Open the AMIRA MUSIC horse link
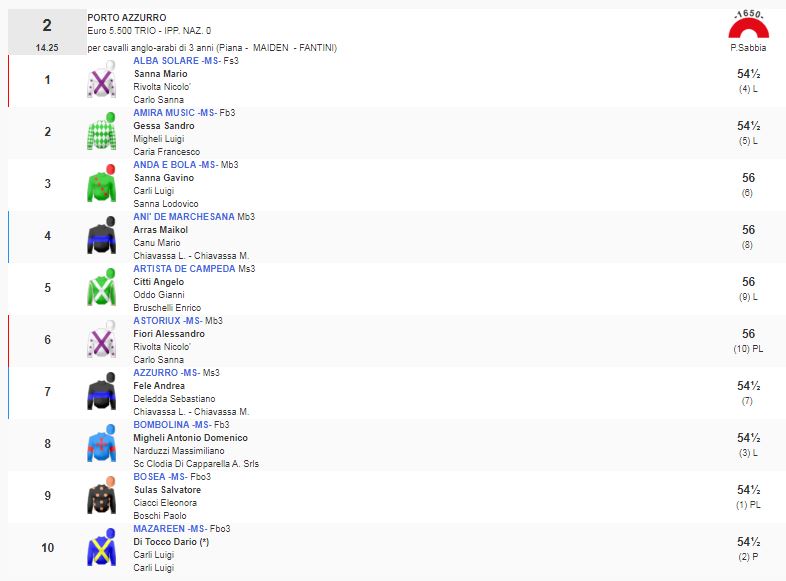786x581 pixels. tap(163, 113)
